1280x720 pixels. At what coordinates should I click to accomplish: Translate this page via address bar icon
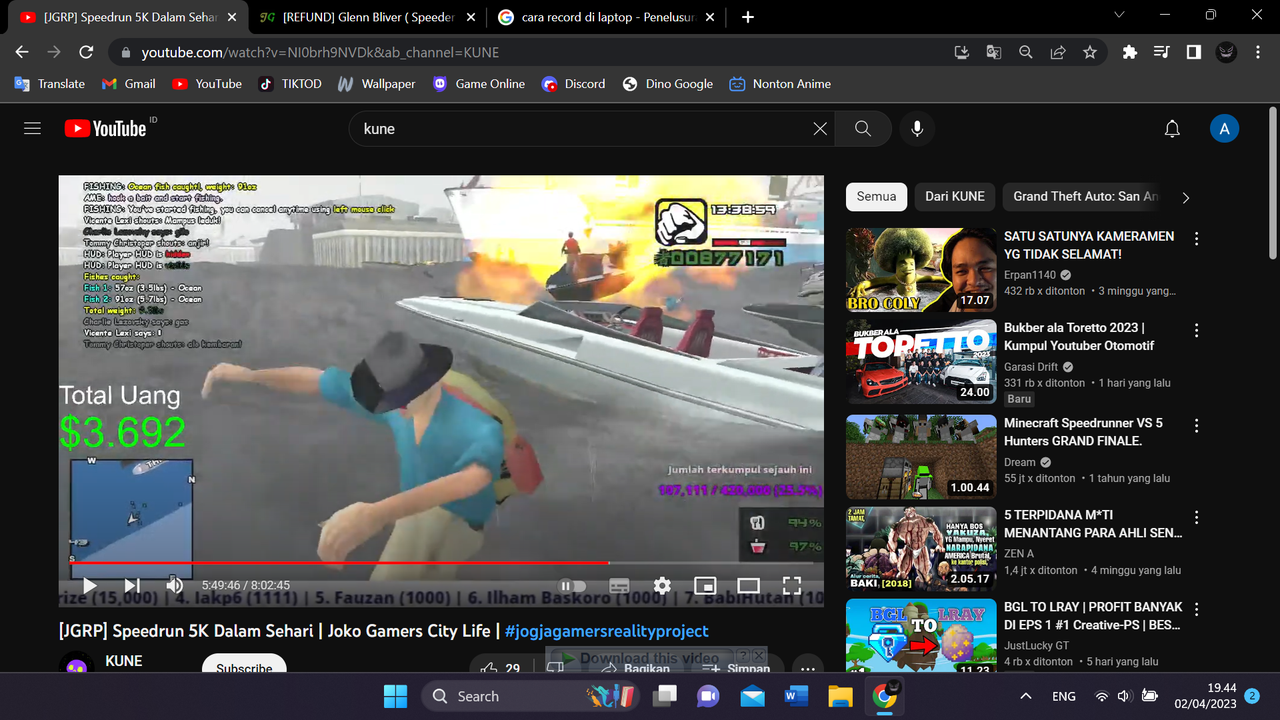pyautogui.click(x=993, y=52)
